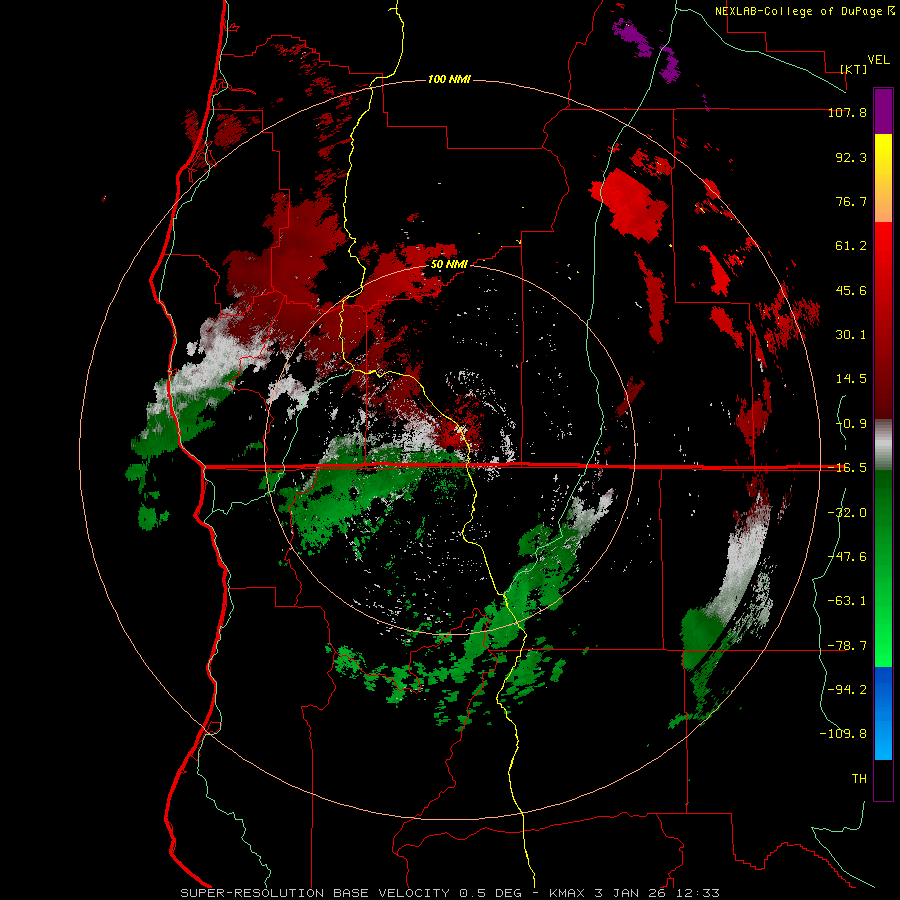
Task: Select the 45.6 legend value
Action: (x=851, y=290)
